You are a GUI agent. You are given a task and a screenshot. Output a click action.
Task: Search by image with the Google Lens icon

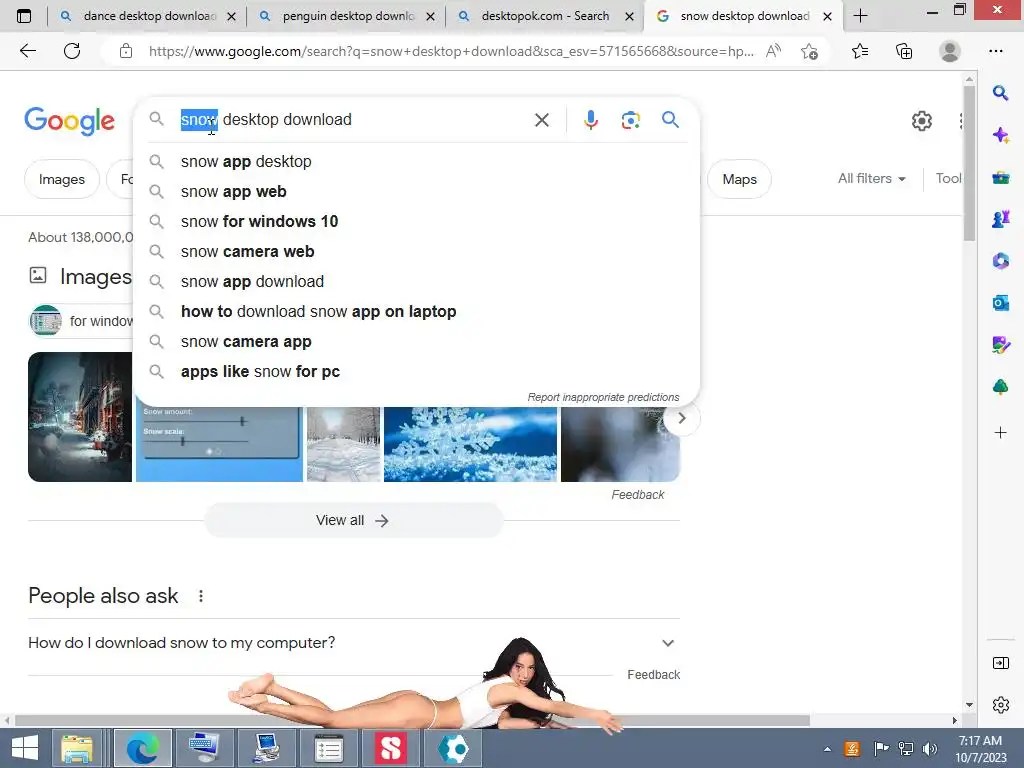[x=630, y=120]
